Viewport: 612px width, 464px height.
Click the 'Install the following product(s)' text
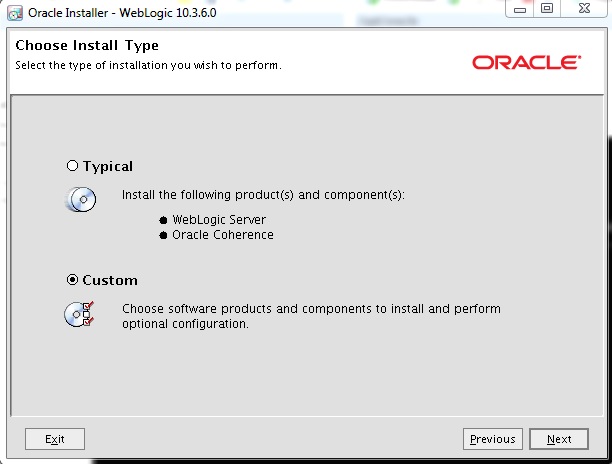pyautogui.click(x=263, y=195)
